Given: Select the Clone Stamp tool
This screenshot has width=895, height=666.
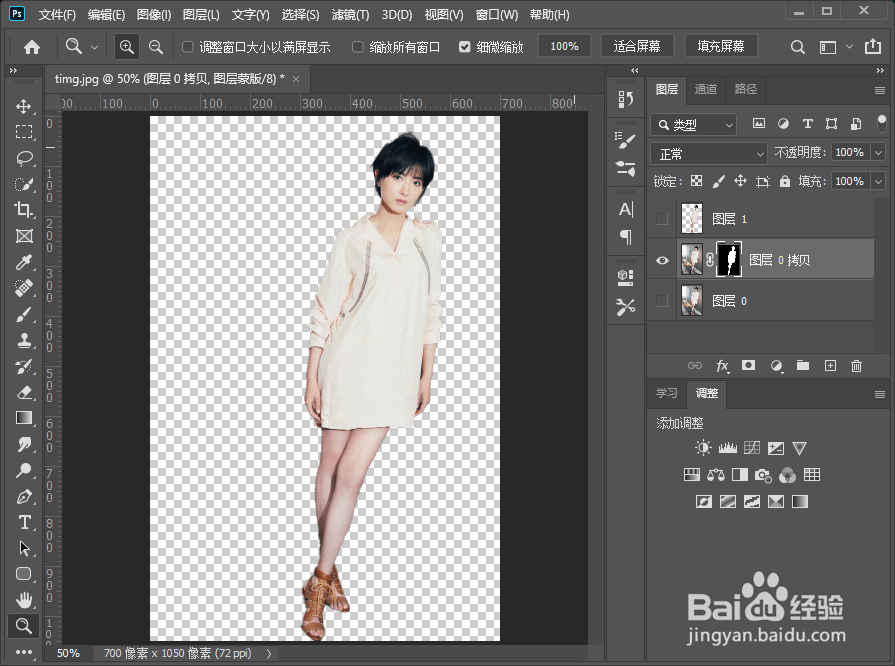Looking at the screenshot, I should [23, 341].
